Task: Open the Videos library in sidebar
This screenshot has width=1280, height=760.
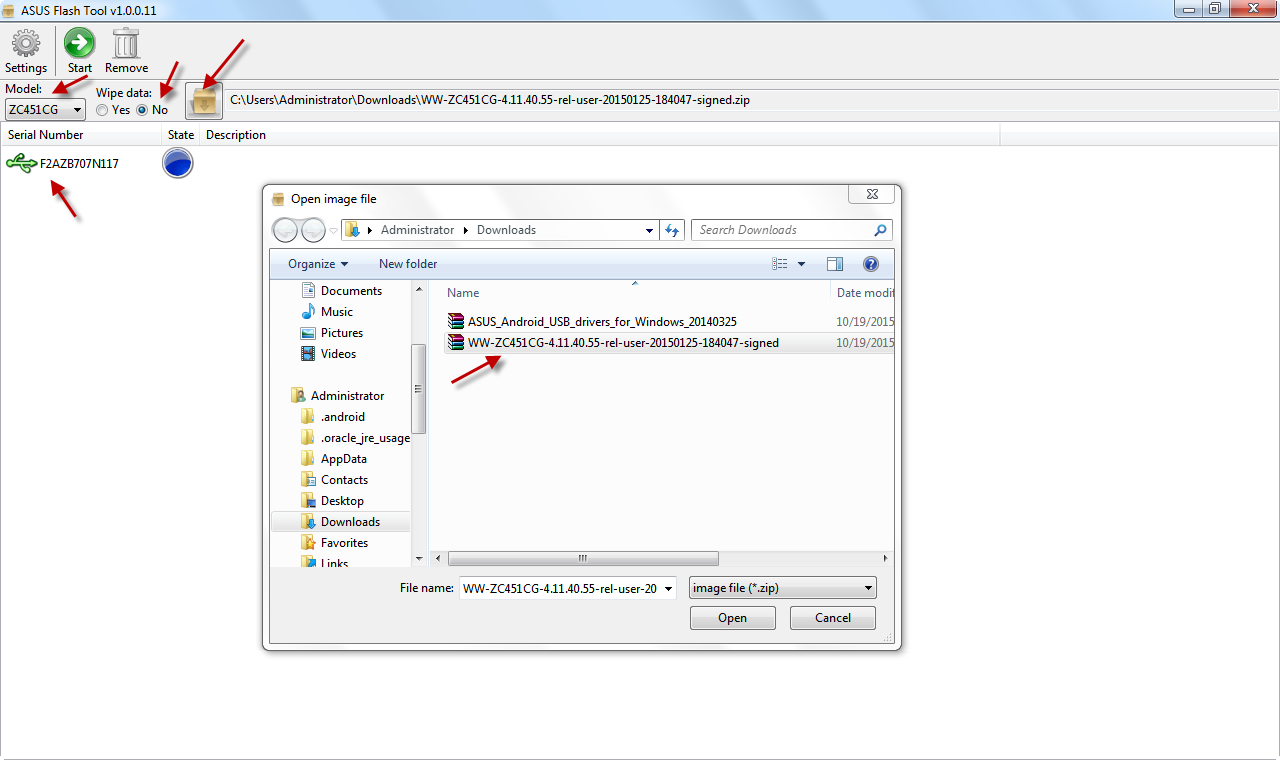Action: pos(329,354)
